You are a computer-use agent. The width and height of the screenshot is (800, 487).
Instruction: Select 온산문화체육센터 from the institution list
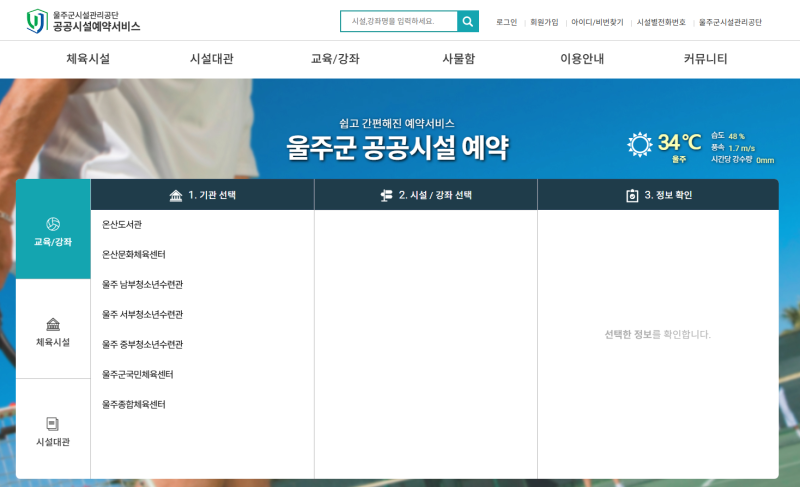(x=134, y=254)
